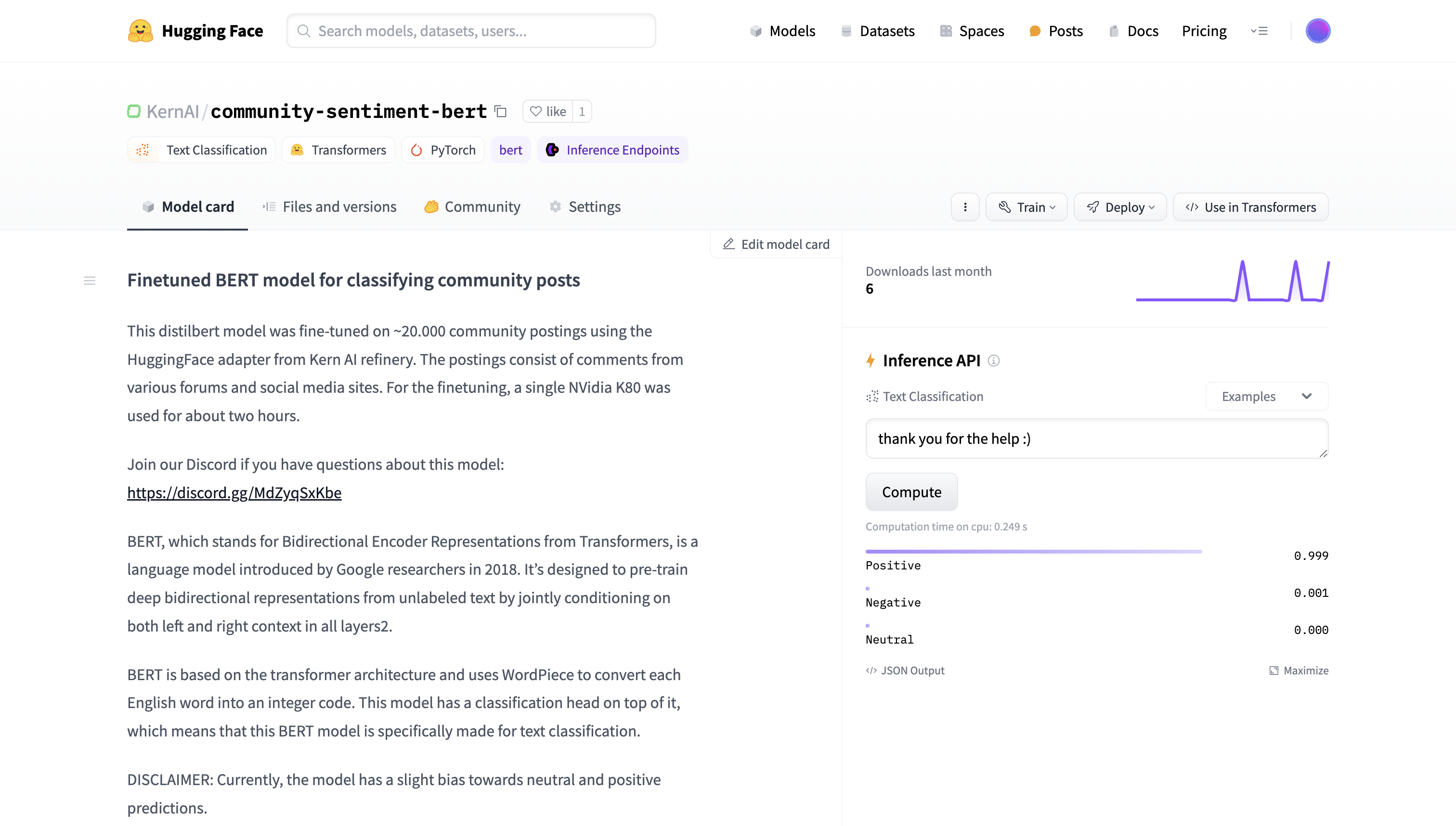
Task: Open the Train dropdown
Action: 1027,207
